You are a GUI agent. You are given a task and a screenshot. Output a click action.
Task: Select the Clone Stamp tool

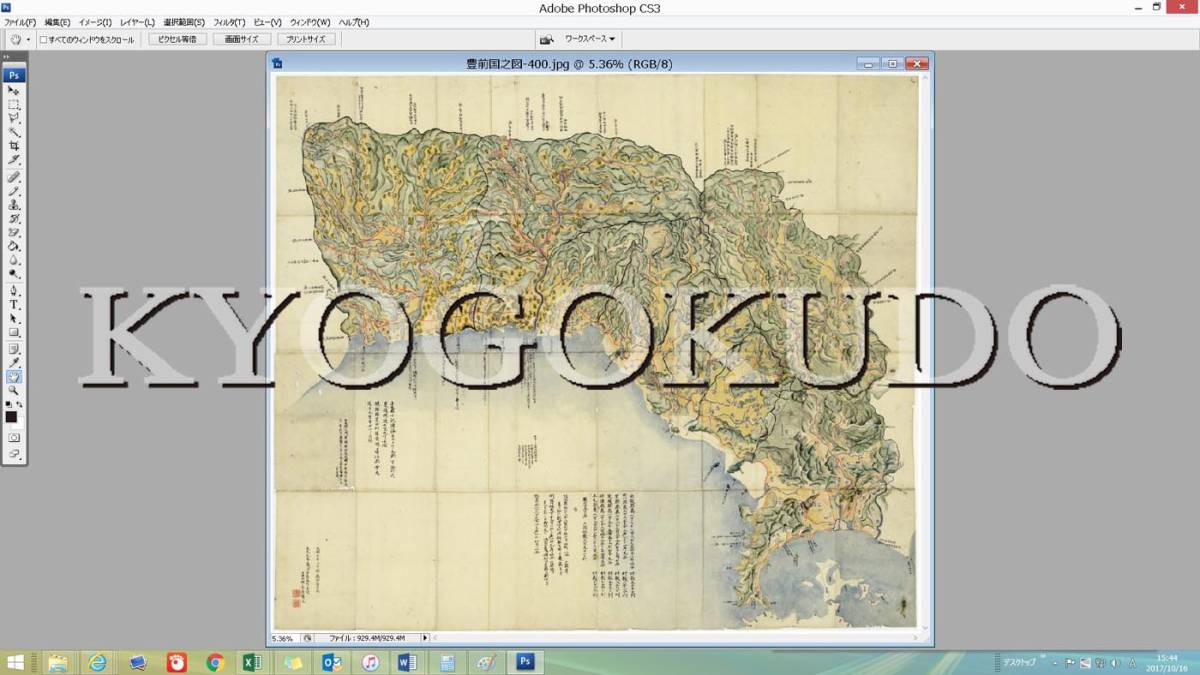(x=14, y=205)
